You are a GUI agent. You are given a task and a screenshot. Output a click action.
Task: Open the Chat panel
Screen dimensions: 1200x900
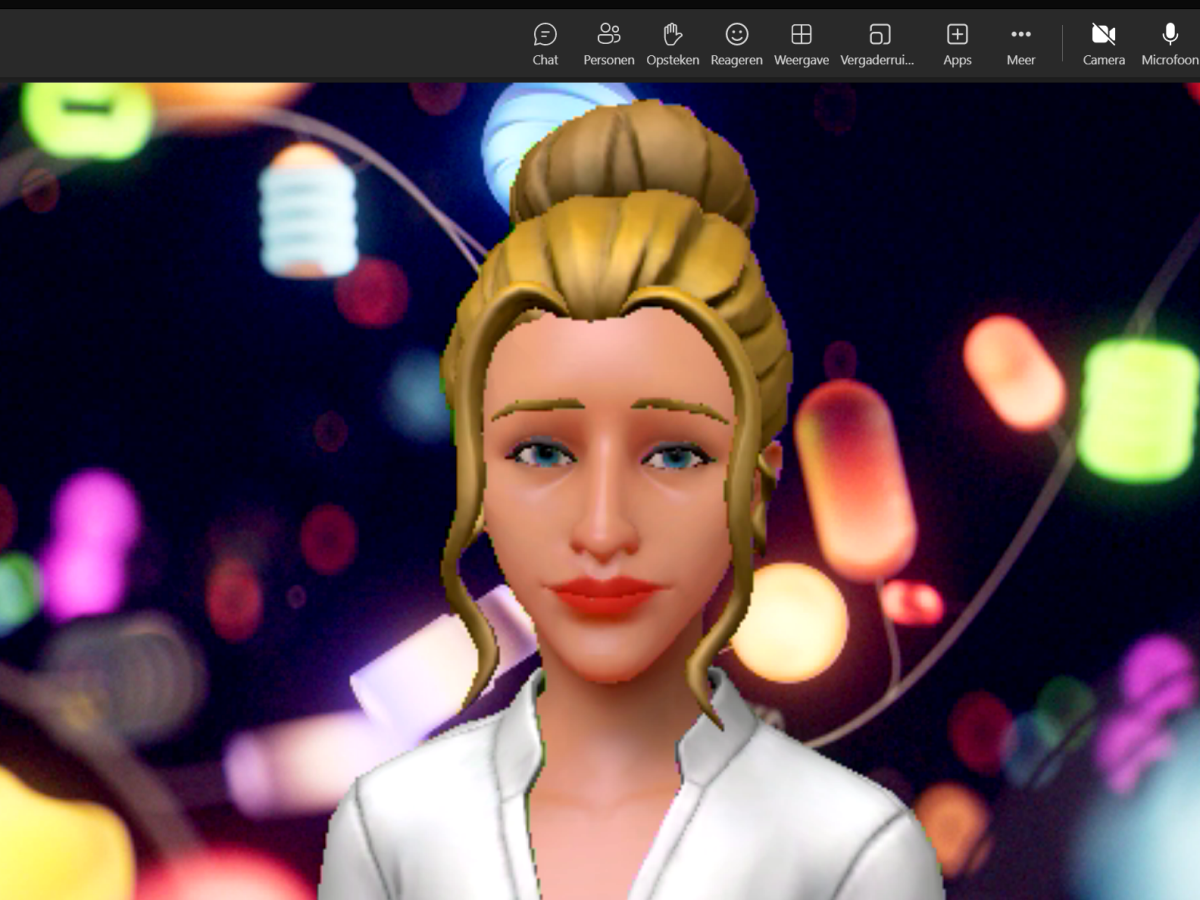[545, 42]
